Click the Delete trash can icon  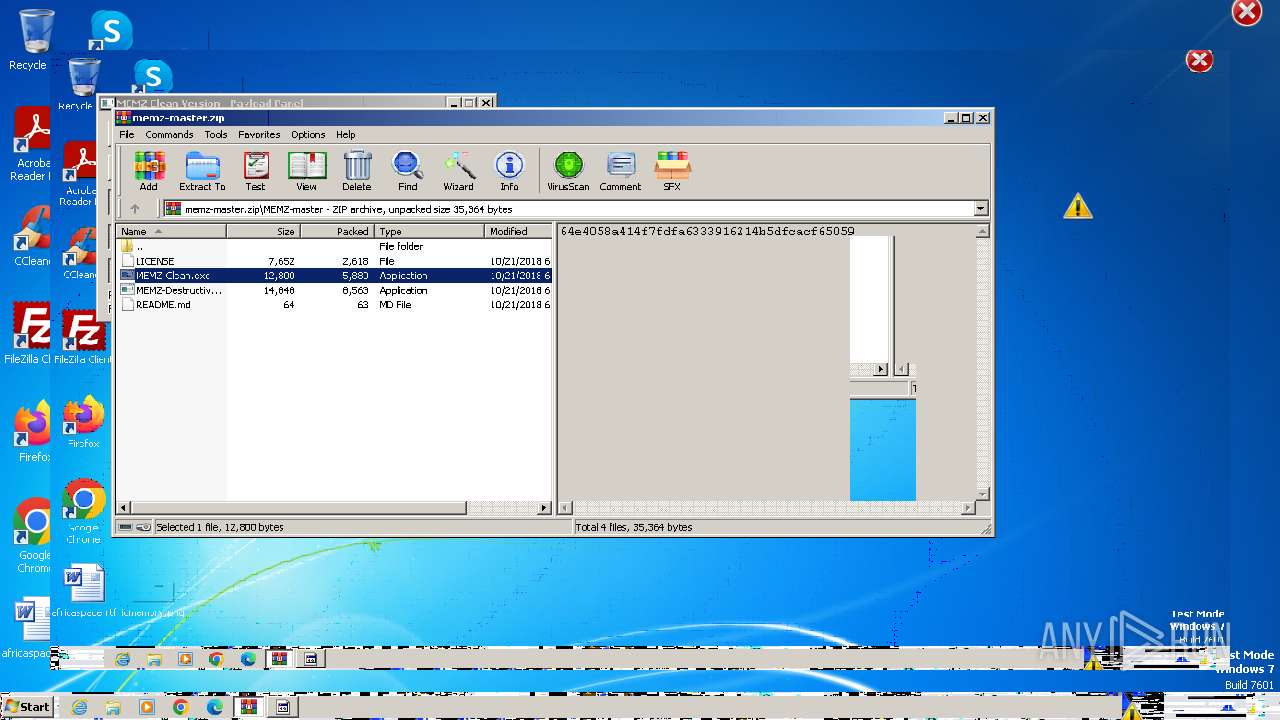[357, 170]
